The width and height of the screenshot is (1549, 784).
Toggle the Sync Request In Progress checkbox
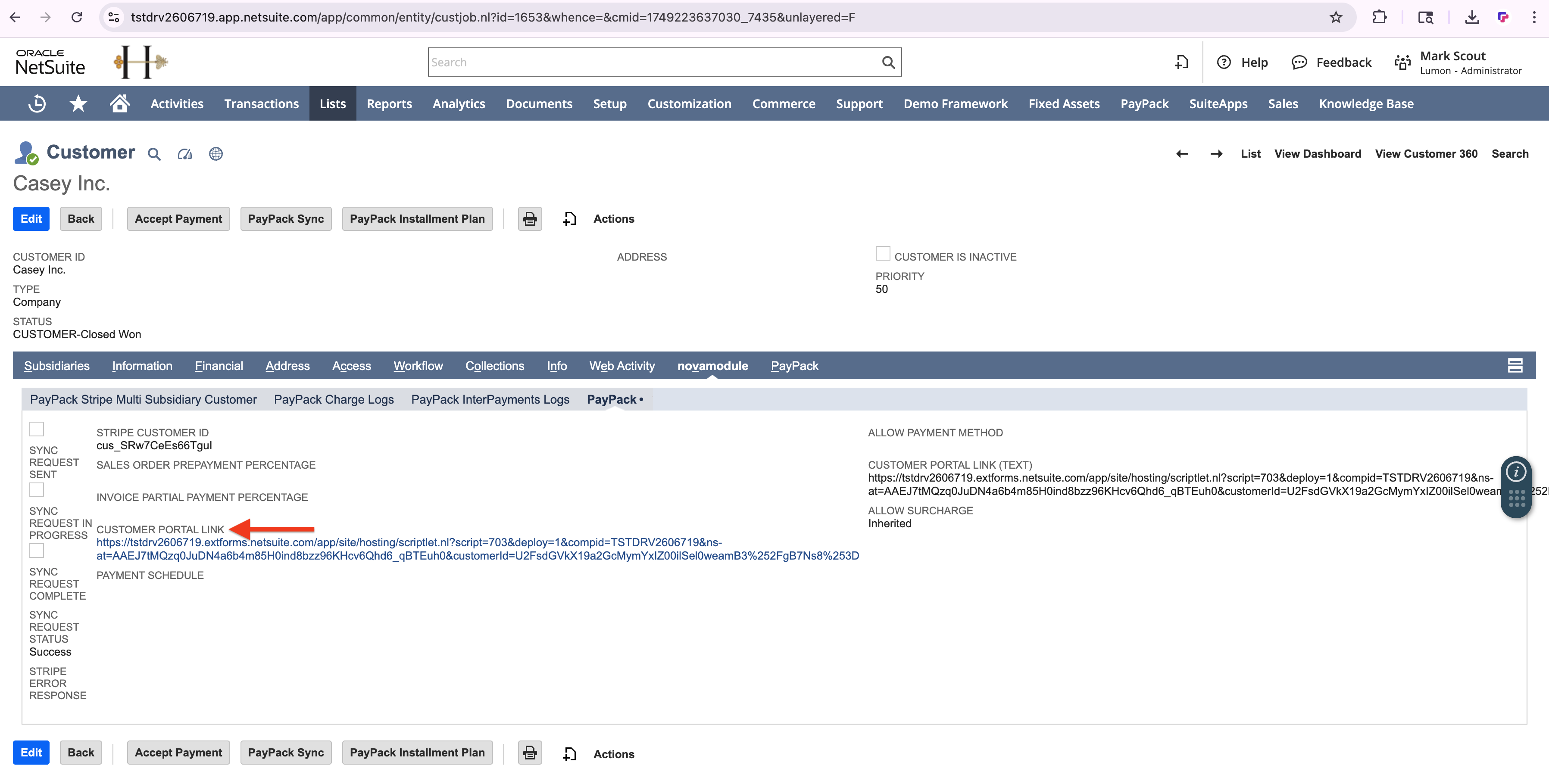(x=37, y=490)
